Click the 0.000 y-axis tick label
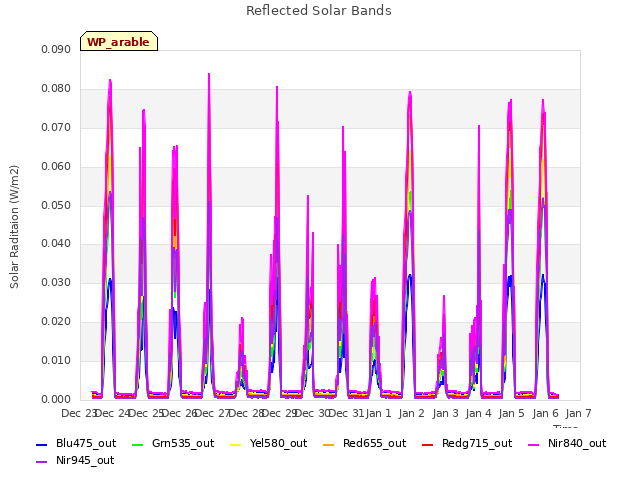The width and height of the screenshot is (640, 480). (56, 399)
